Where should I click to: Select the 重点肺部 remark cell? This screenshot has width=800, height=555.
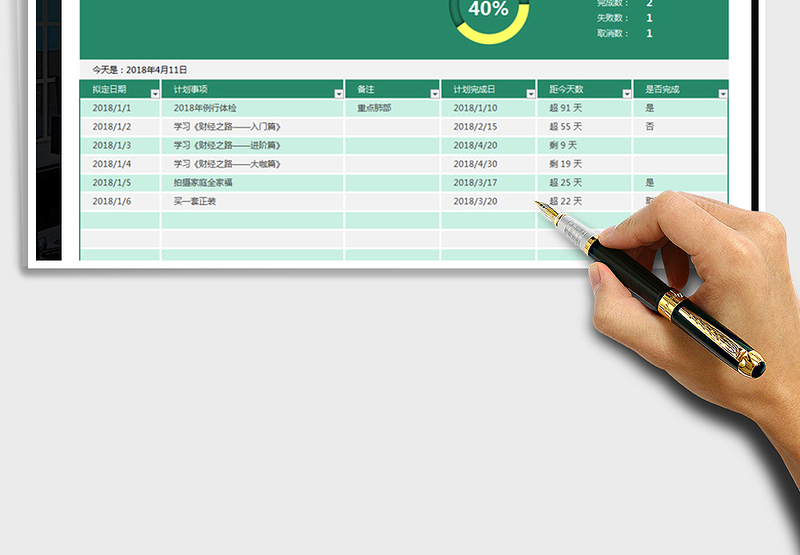[374, 108]
